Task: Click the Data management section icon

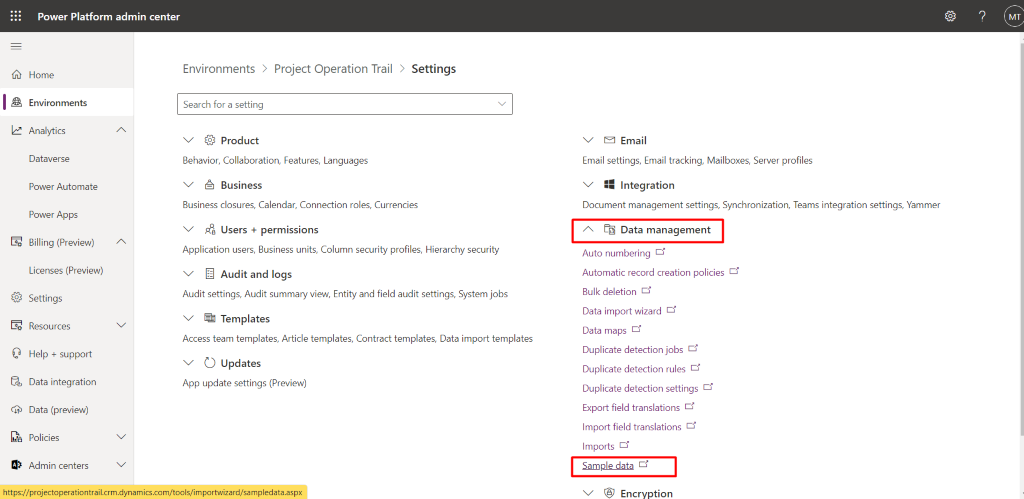Action: pyautogui.click(x=609, y=229)
